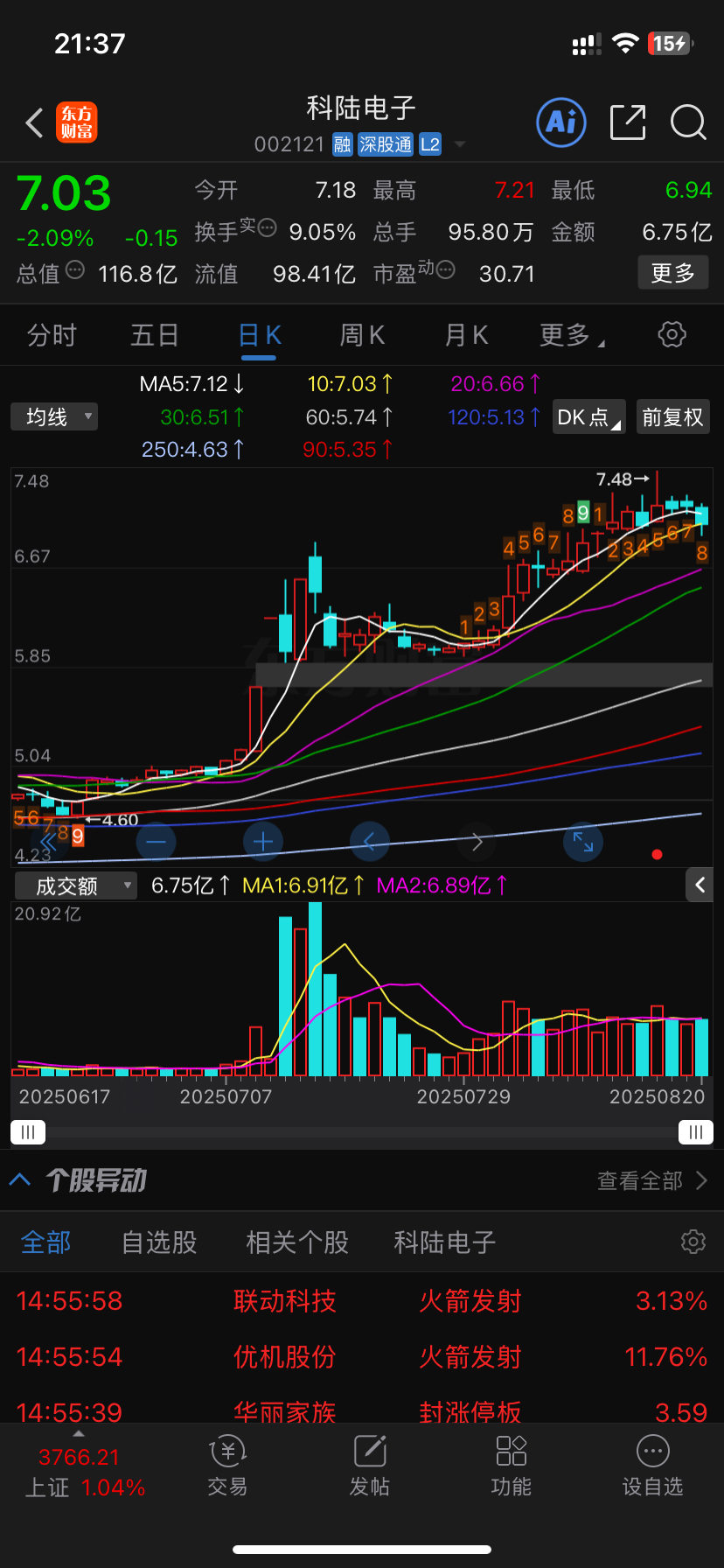Tap 上证 index 3766.21 ticker
The width and height of the screenshot is (724, 1568).
pyautogui.click(x=84, y=1472)
